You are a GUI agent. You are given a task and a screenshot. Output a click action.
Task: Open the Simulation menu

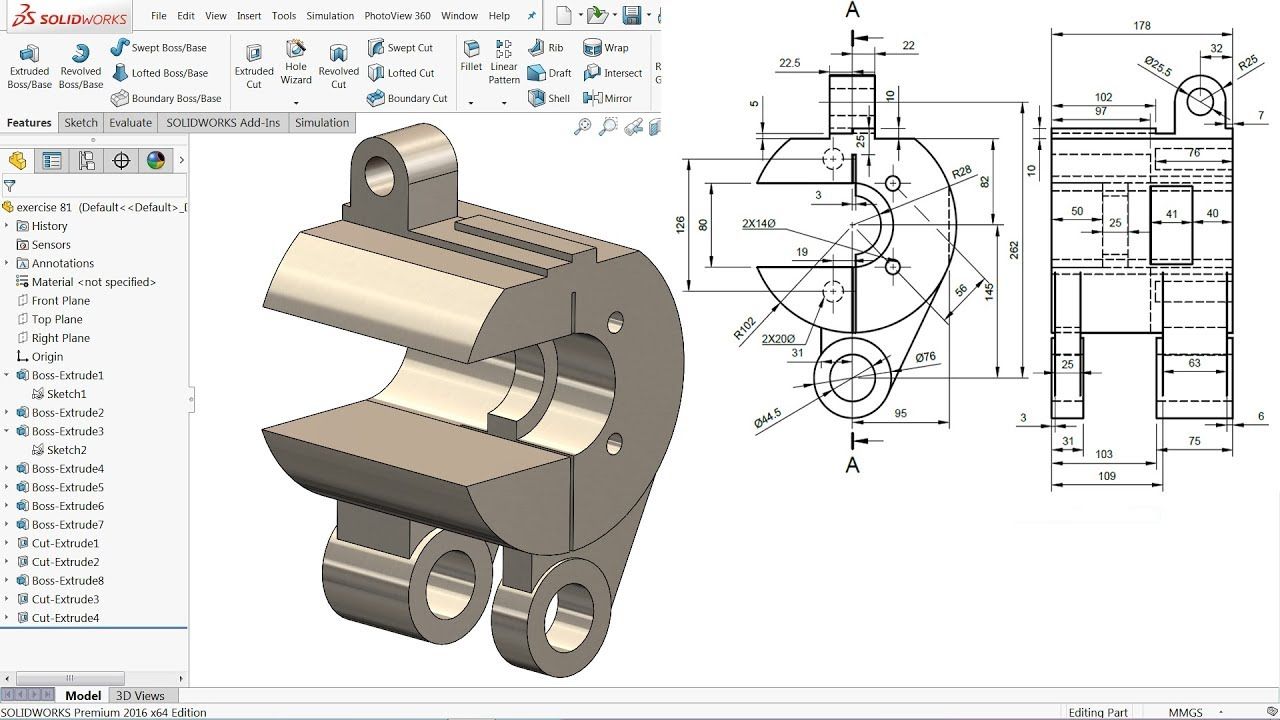tap(330, 15)
